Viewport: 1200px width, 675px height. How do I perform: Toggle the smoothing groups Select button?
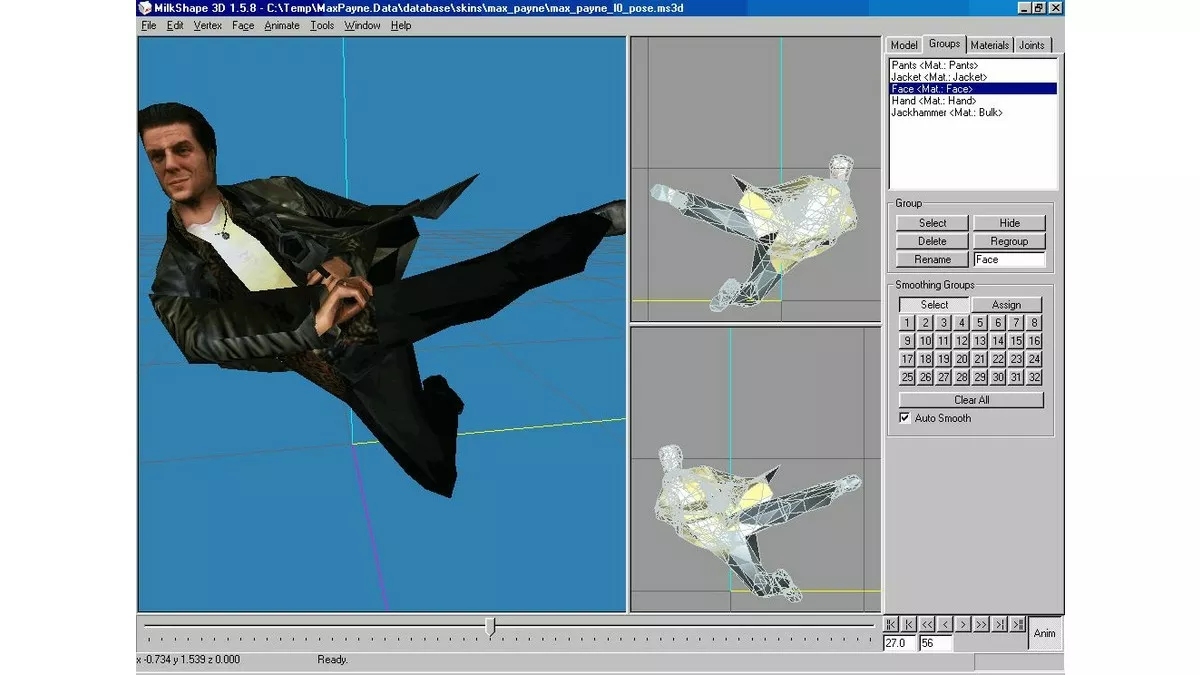[934, 305]
